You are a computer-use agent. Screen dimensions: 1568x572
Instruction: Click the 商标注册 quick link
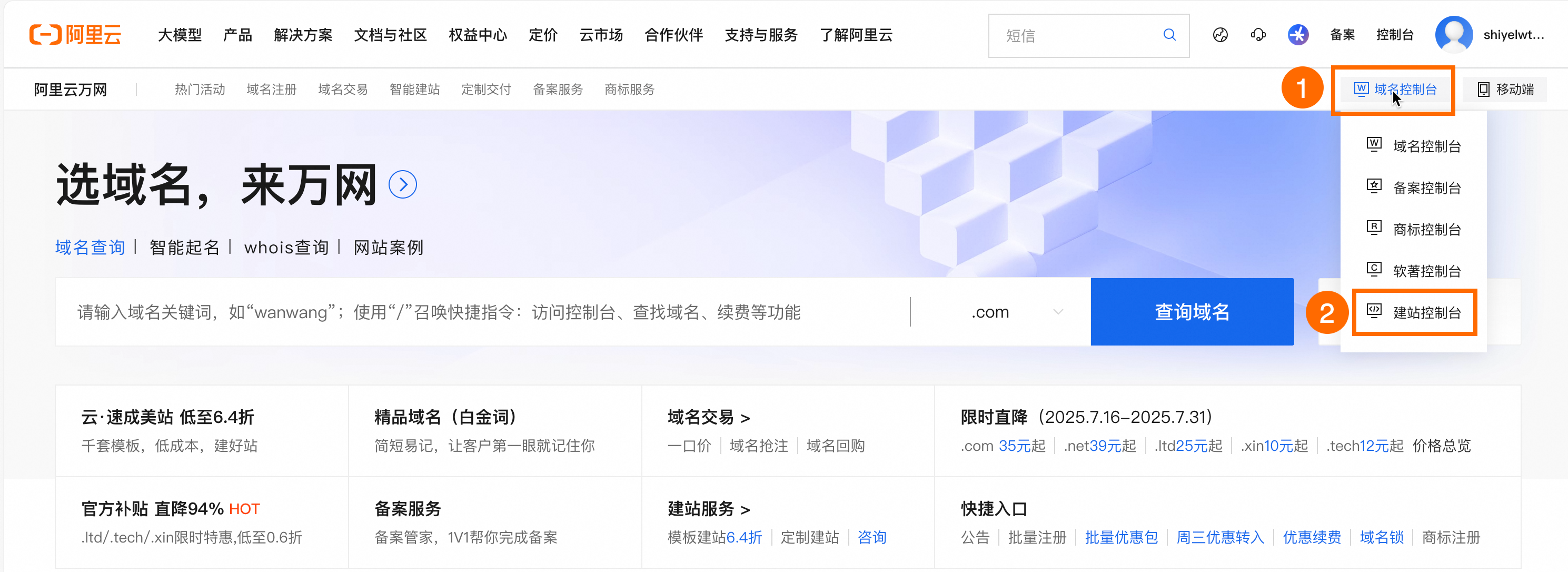[x=1451, y=537]
